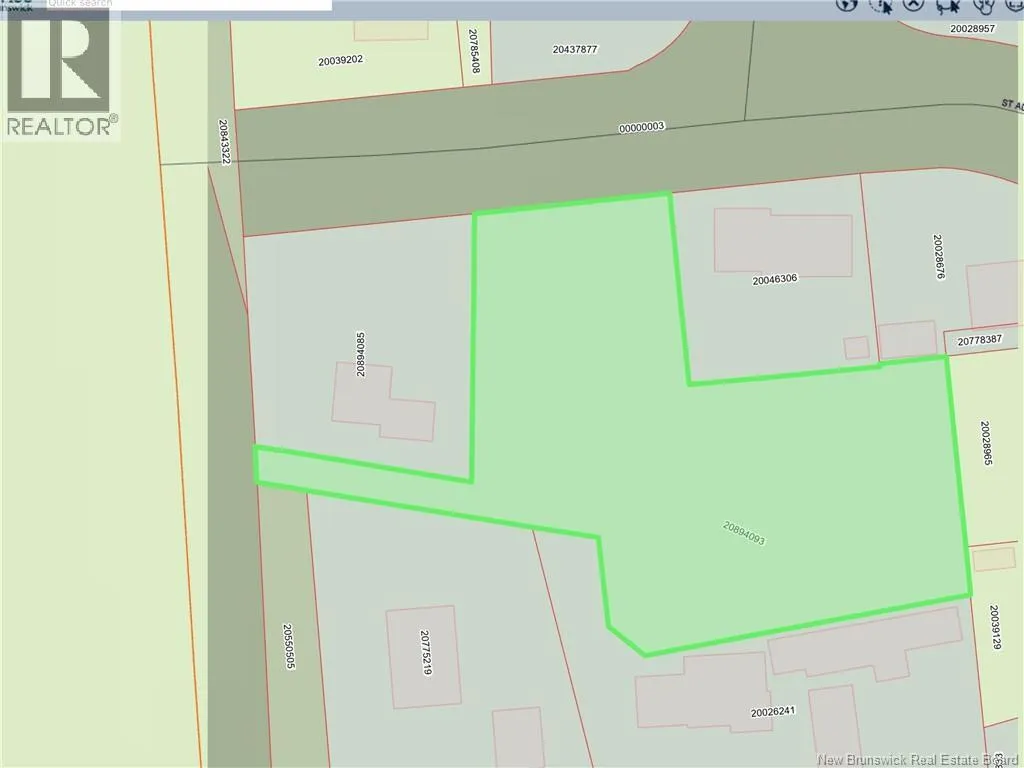Click parcel label 20028676
Screen dimensions: 1024x768
coord(939,257)
